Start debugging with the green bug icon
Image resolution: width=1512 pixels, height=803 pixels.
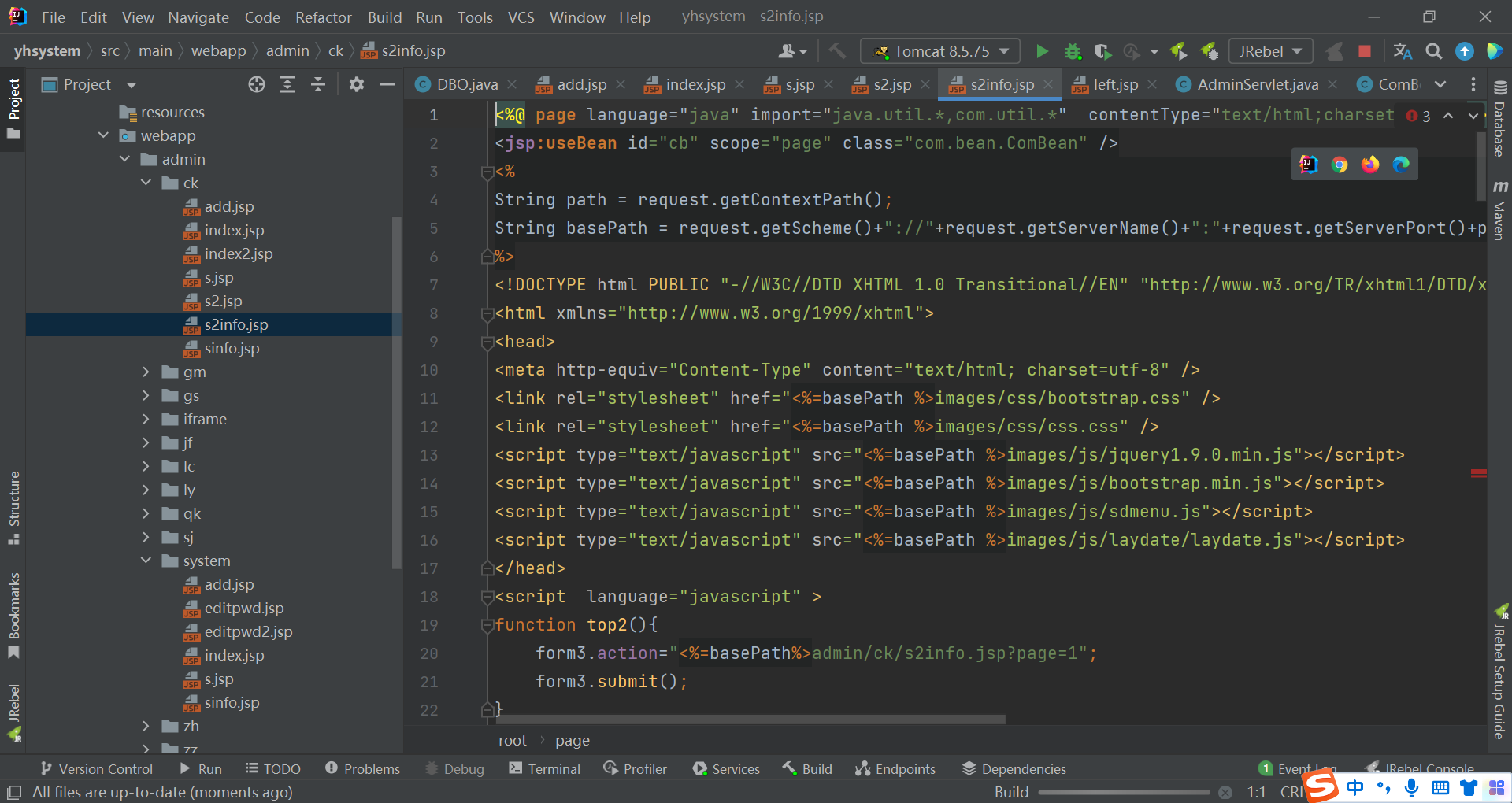tap(1073, 51)
